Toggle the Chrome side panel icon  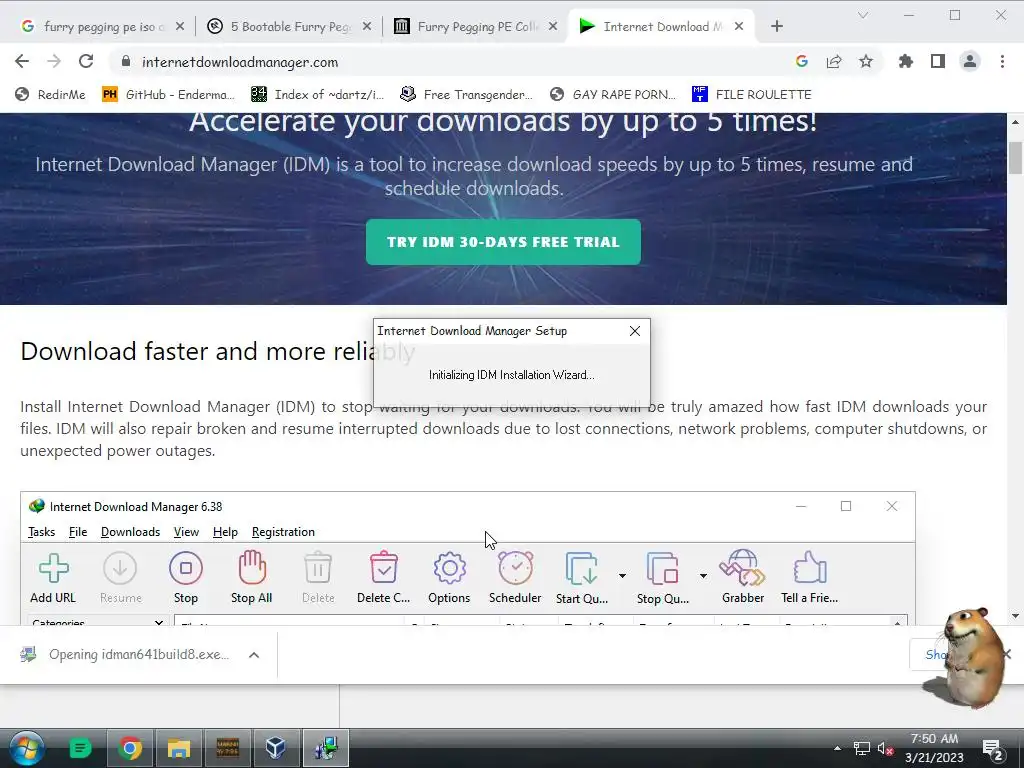click(x=938, y=61)
